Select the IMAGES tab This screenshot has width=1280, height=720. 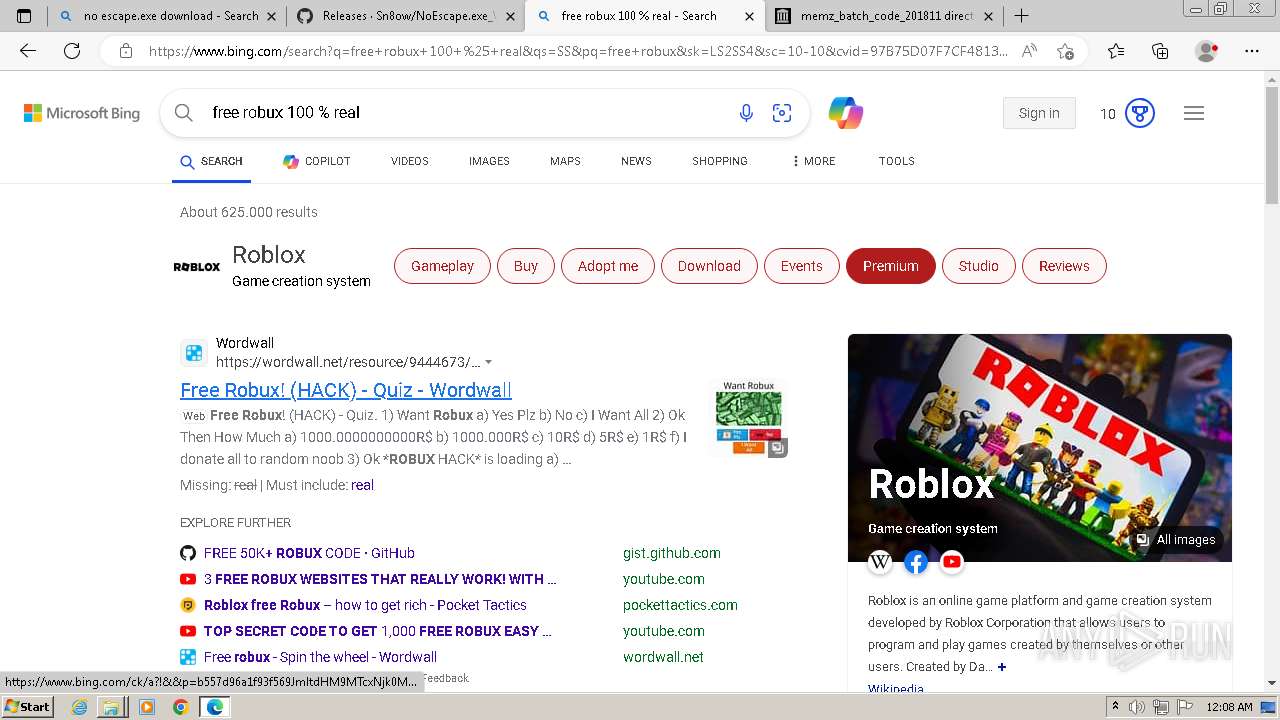click(489, 161)
